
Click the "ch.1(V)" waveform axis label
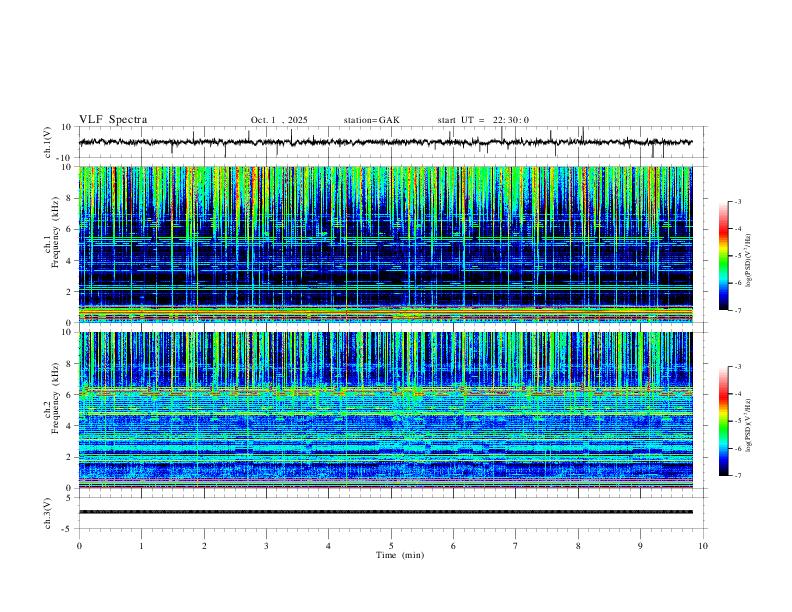[48, 142]
